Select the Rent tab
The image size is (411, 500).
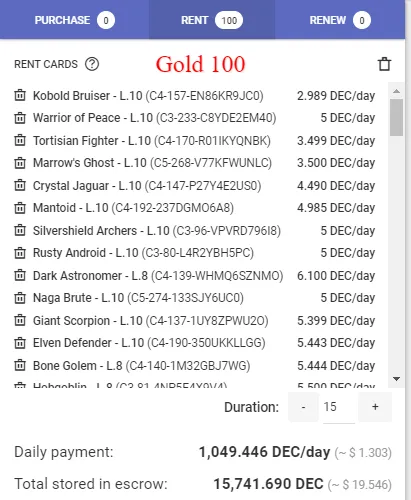click(x=212, y=20)
